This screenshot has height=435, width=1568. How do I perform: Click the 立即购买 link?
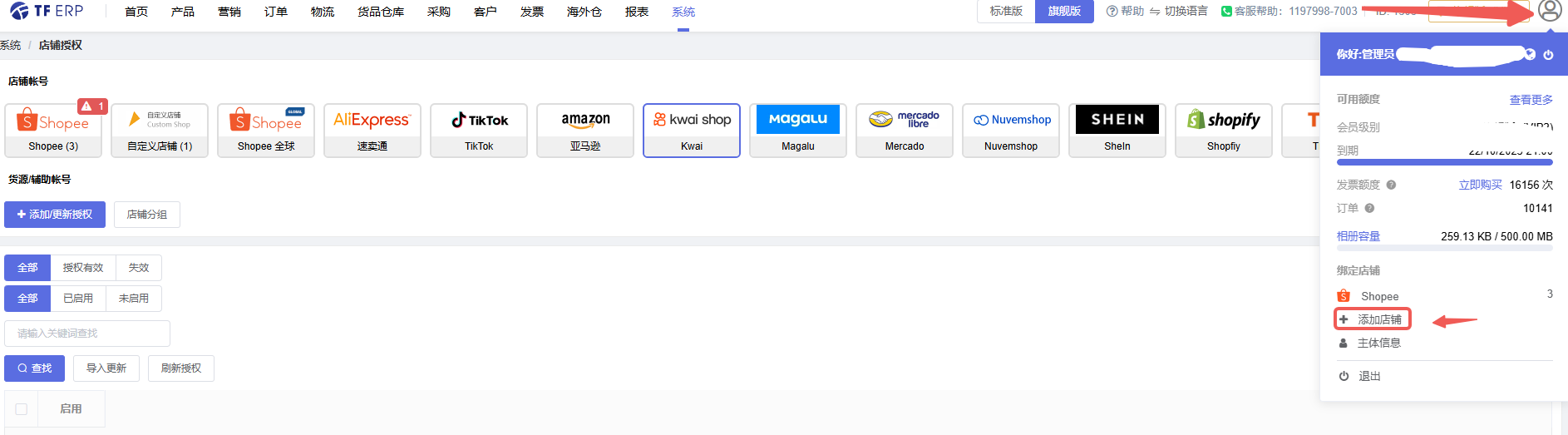coord(1481,185)
